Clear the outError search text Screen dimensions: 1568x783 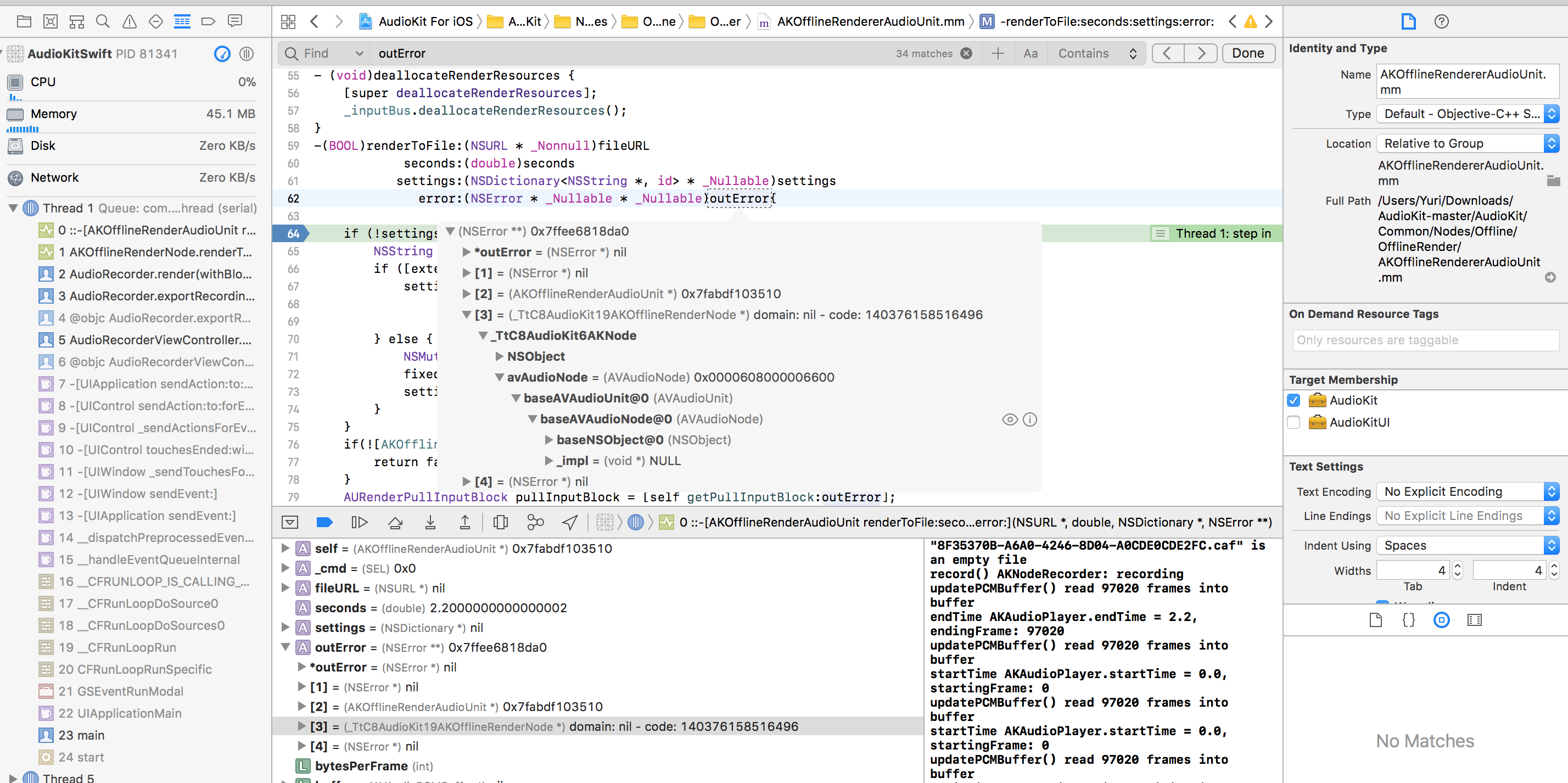(x=966, y=54)
